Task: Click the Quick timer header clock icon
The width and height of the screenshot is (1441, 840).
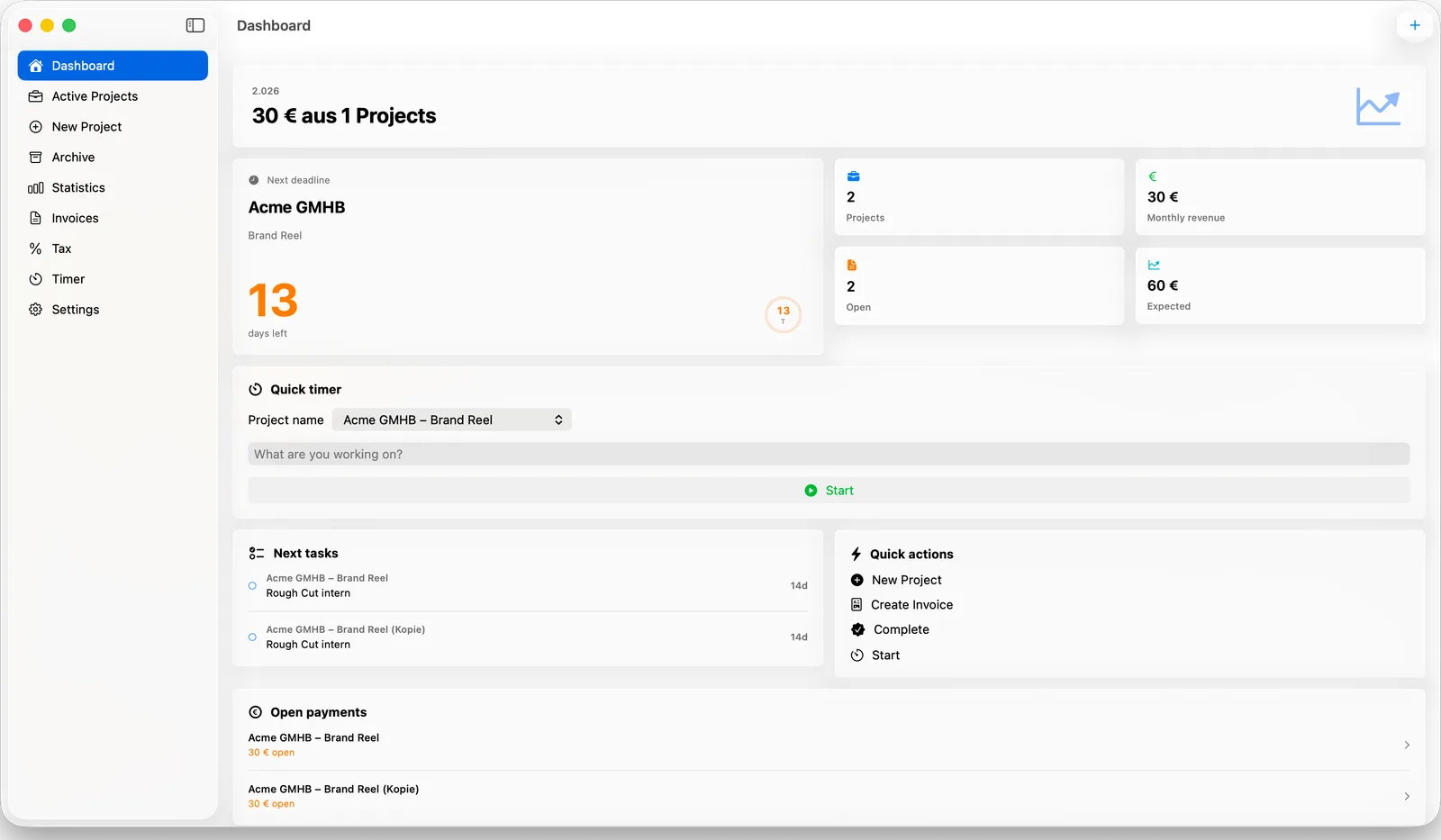Action: click(x=256, y=390)
